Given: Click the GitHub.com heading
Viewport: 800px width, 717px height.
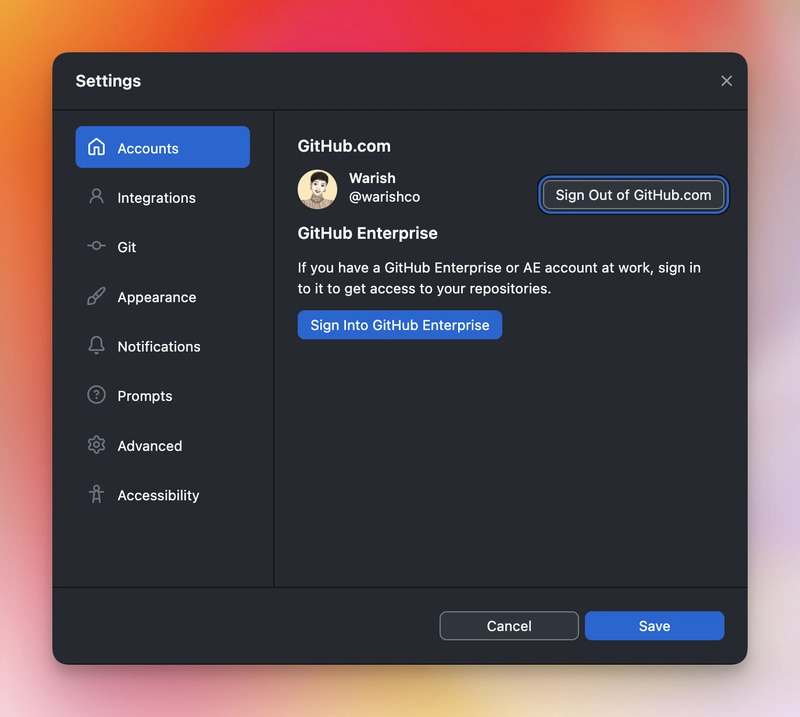Looking at the screenshot, I should pyautogui.click(x=344, y=146).
